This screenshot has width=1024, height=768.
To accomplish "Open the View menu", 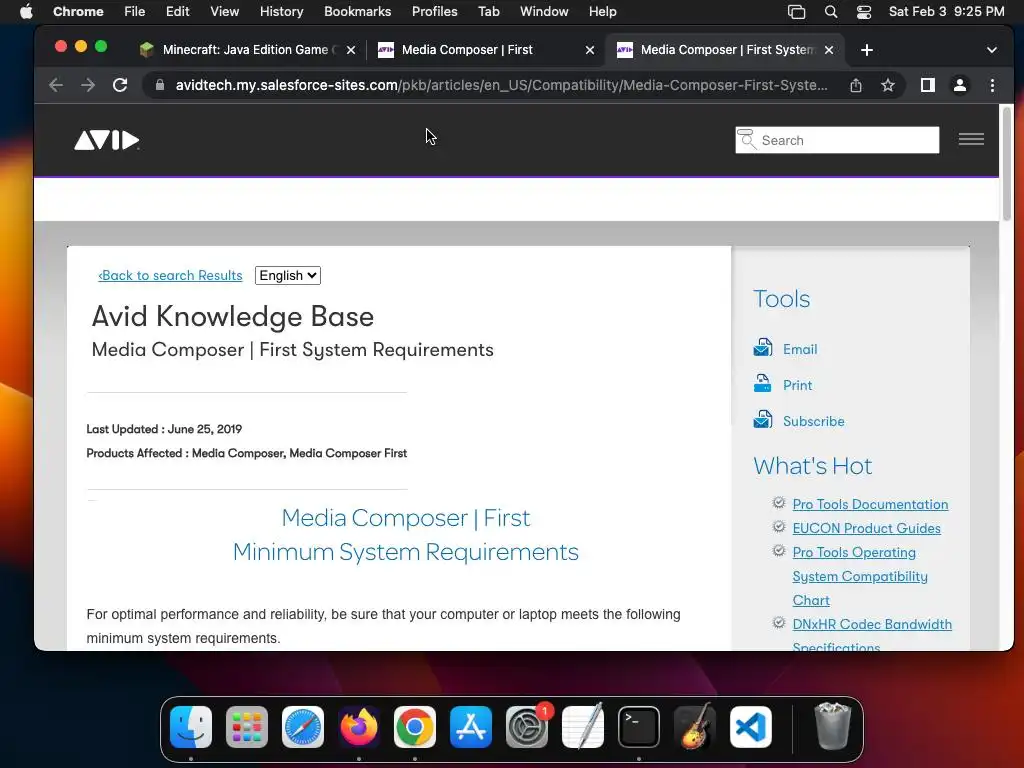I will click(225, 12).
